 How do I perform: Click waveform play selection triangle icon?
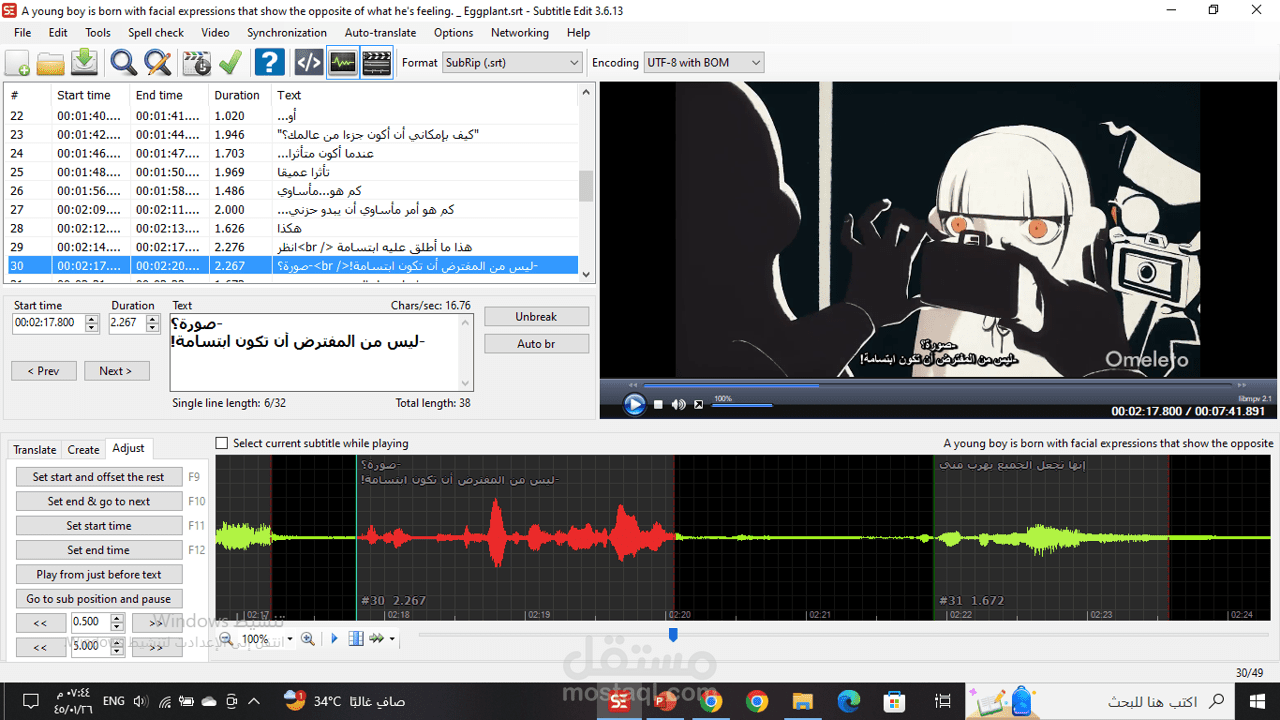(x=335, y=638)
